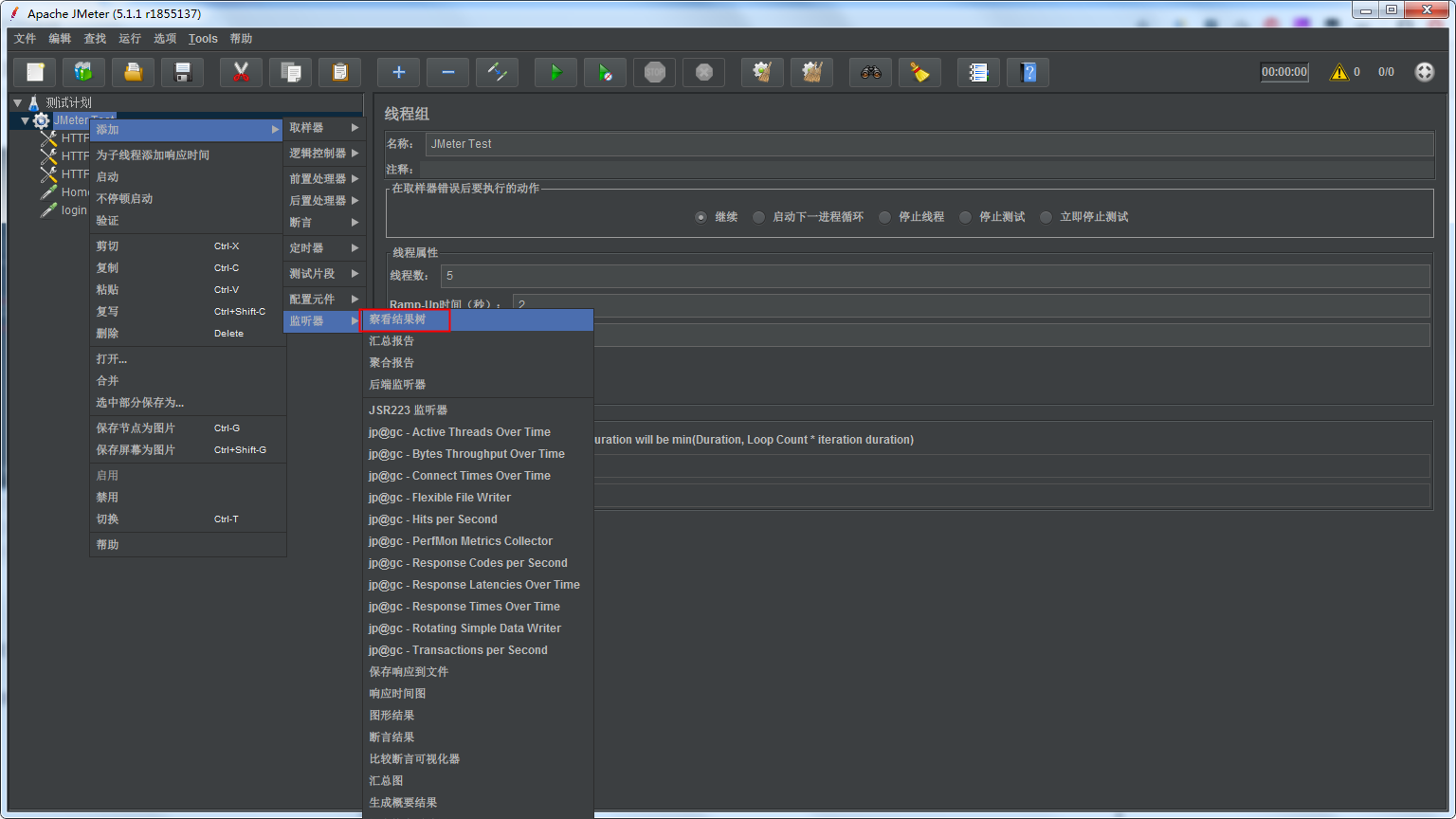This screenshot has height=819, width=1456.
Task: Choose jp@gc - Transactions per Second
Action: pos(478,650)
